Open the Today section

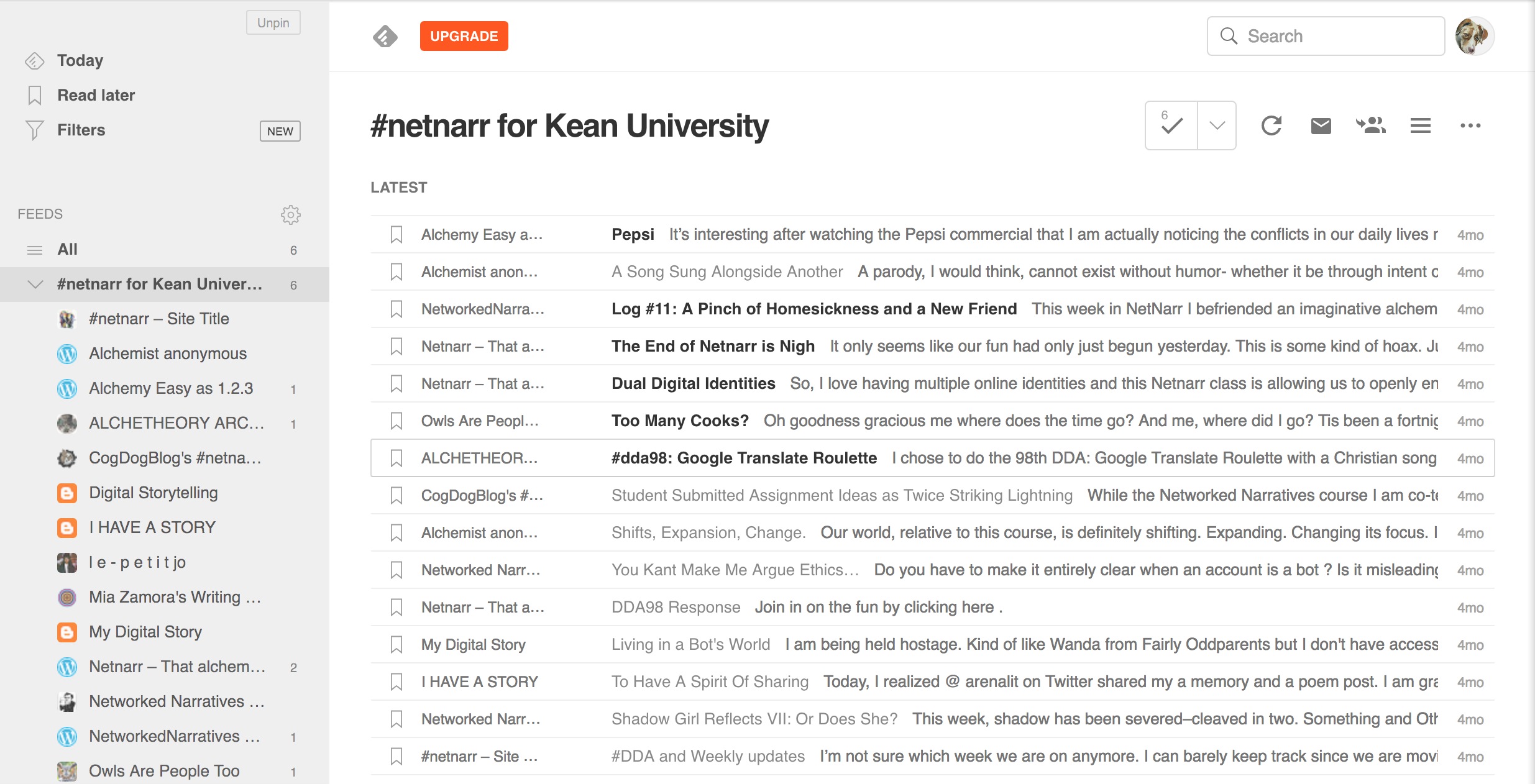[80, 60]
